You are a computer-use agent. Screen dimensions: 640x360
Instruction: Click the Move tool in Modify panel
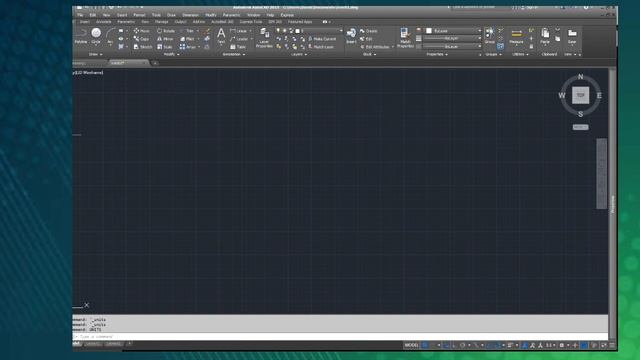(x=142, y=31)
